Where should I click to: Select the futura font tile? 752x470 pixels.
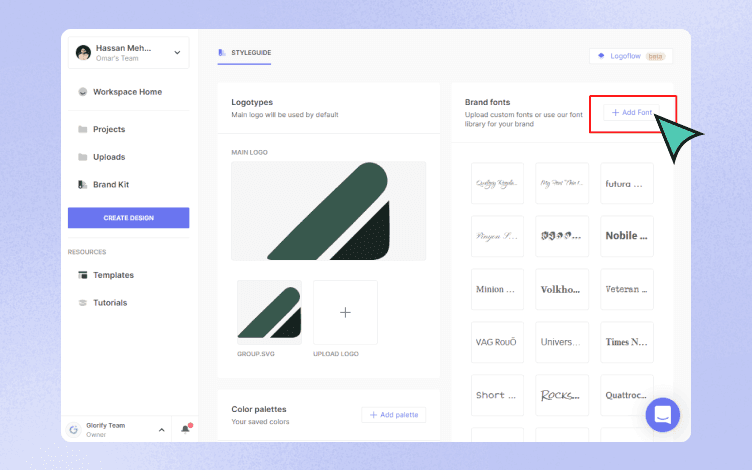627,183
